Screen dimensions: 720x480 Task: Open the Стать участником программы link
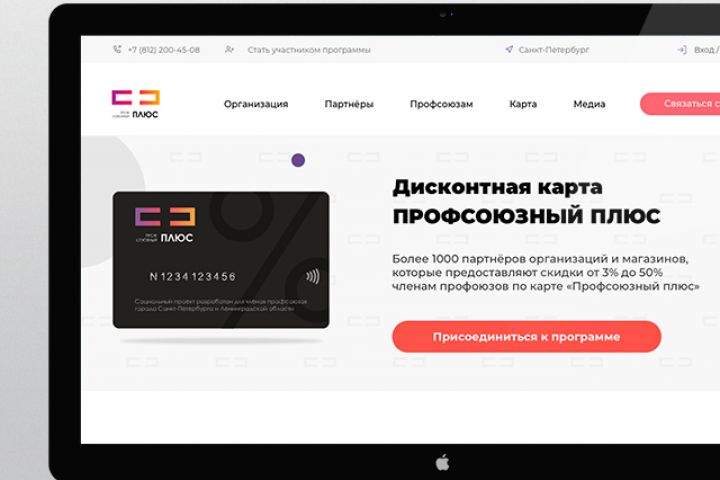tap(309, 50)
